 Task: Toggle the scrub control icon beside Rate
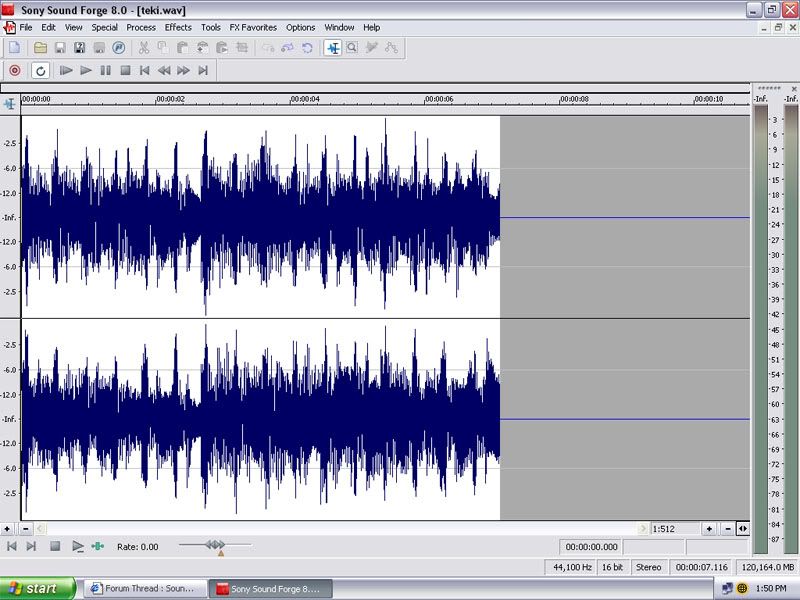[98, 546]
